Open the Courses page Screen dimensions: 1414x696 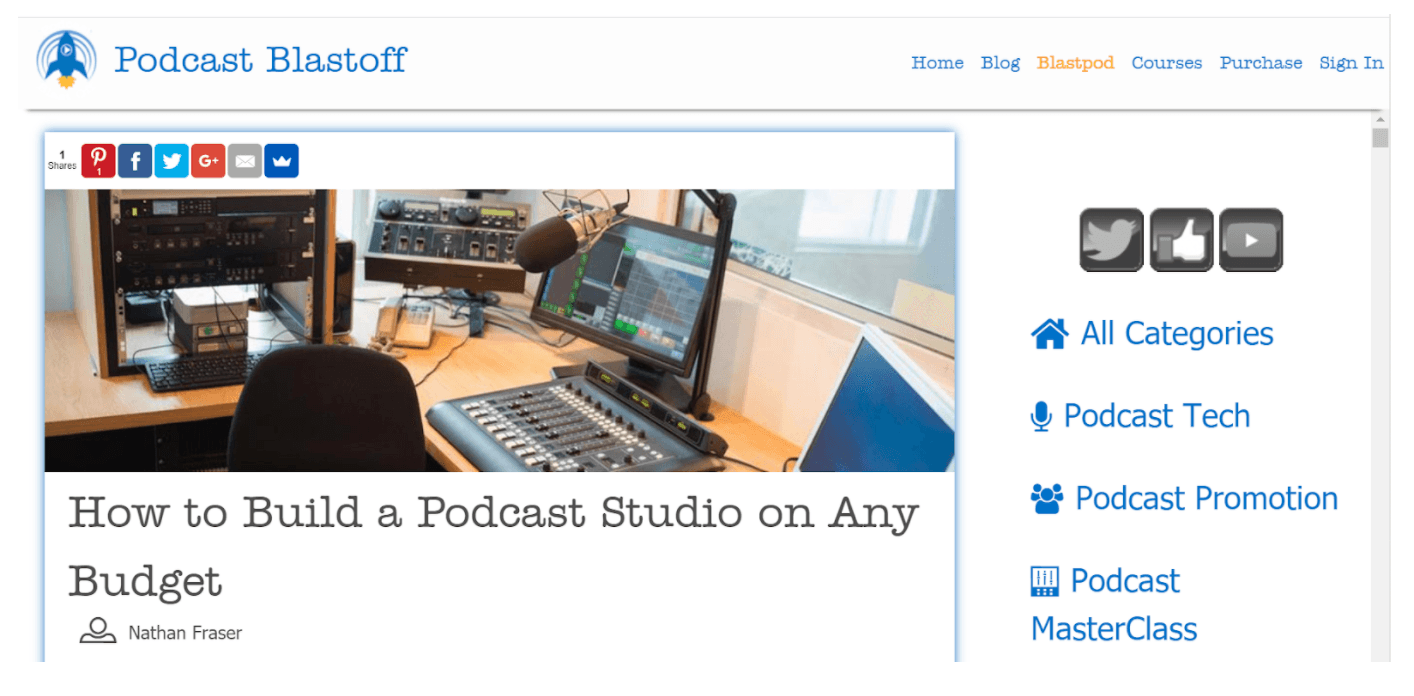click(1167, 63)
